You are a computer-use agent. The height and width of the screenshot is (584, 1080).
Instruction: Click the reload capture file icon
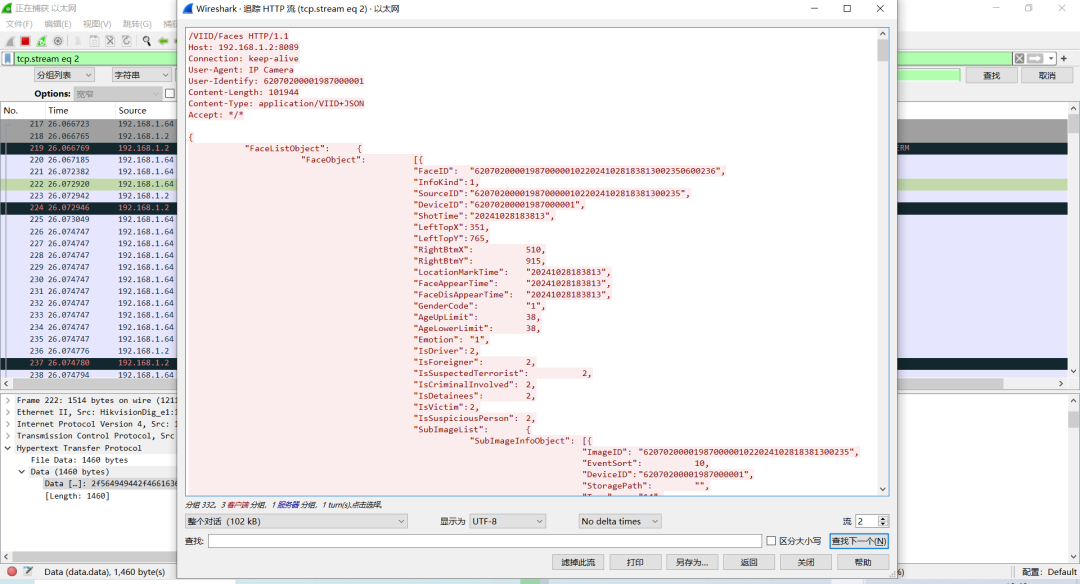coord(127,41)
